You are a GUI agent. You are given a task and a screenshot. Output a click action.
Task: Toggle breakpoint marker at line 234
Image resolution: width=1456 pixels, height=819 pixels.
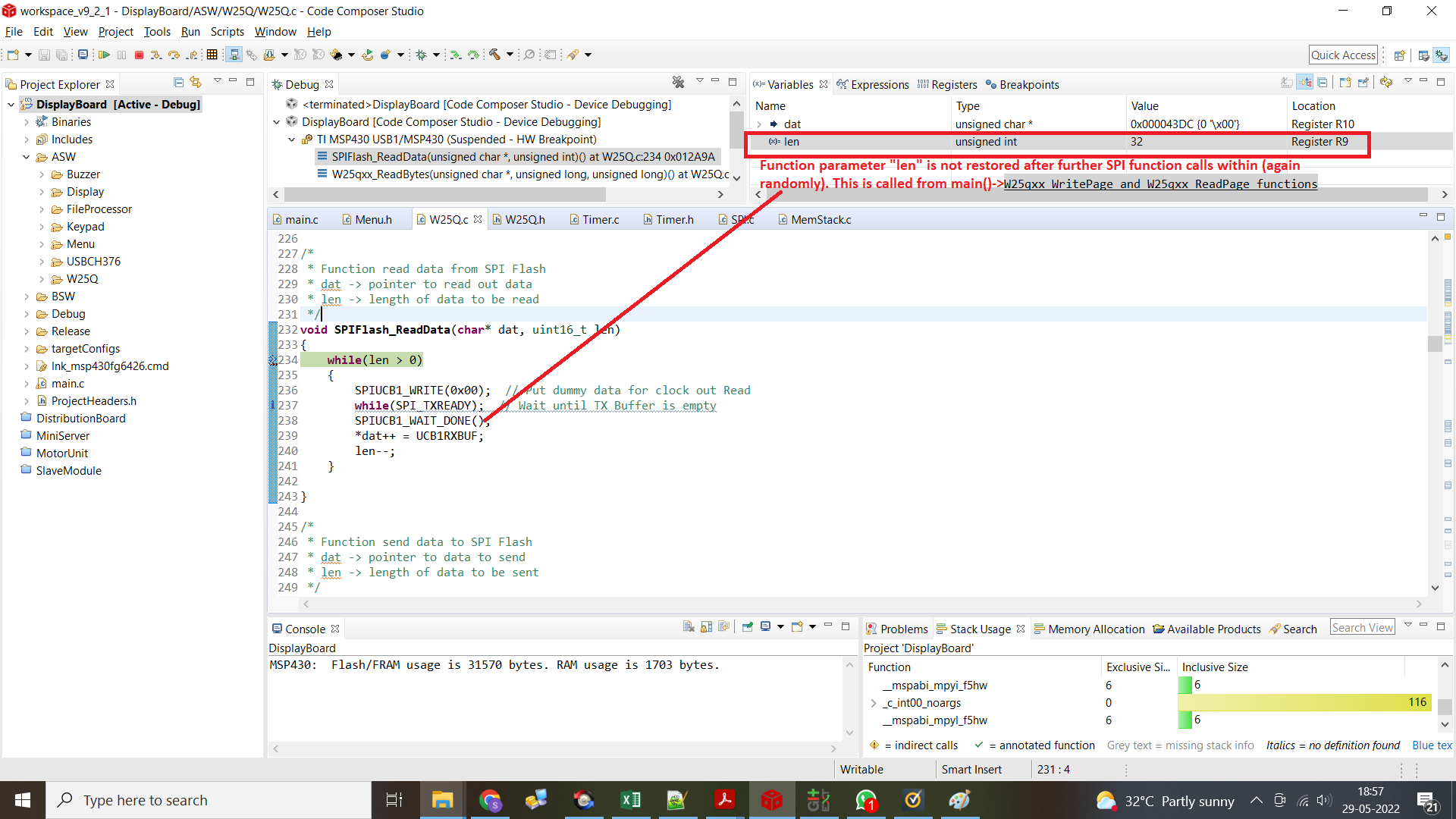click(273, 360)
